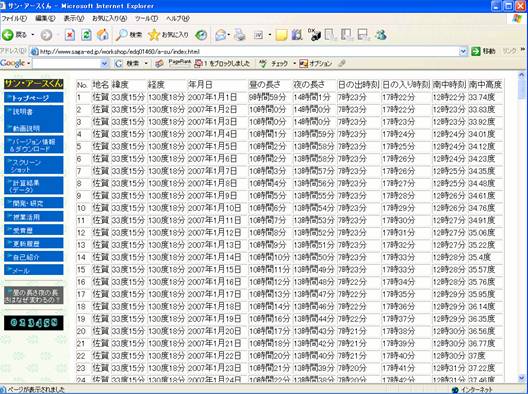The width and height of the screenshot is (528, 394).
Task: Open the 計算結果(データ) sidebar link
Action: [x=34, y=186]
